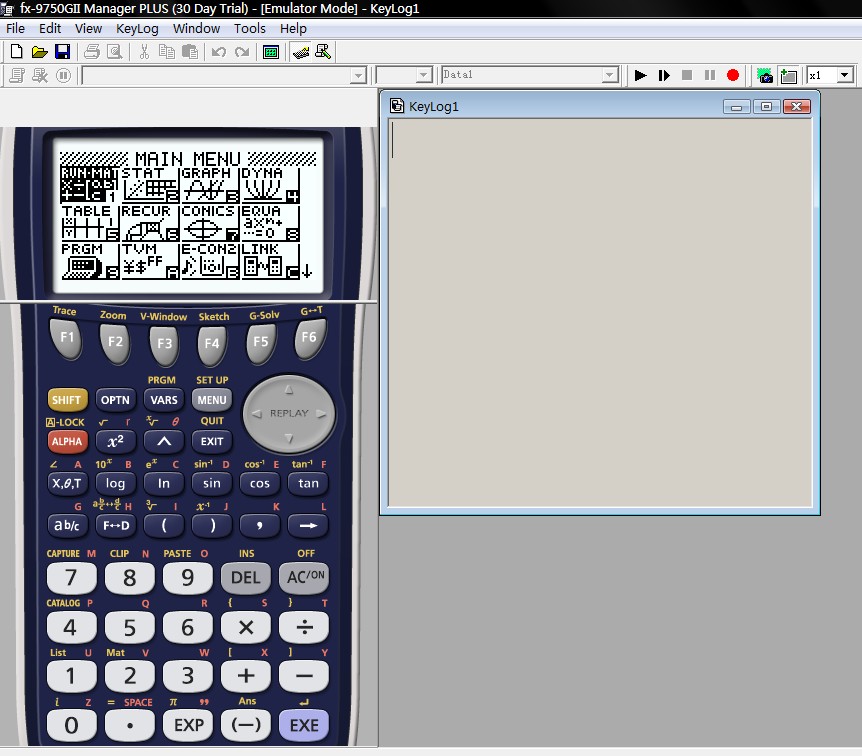Click the EXIT calculator key
Viewport: 862px width, 756px height.
coord(212,441)
